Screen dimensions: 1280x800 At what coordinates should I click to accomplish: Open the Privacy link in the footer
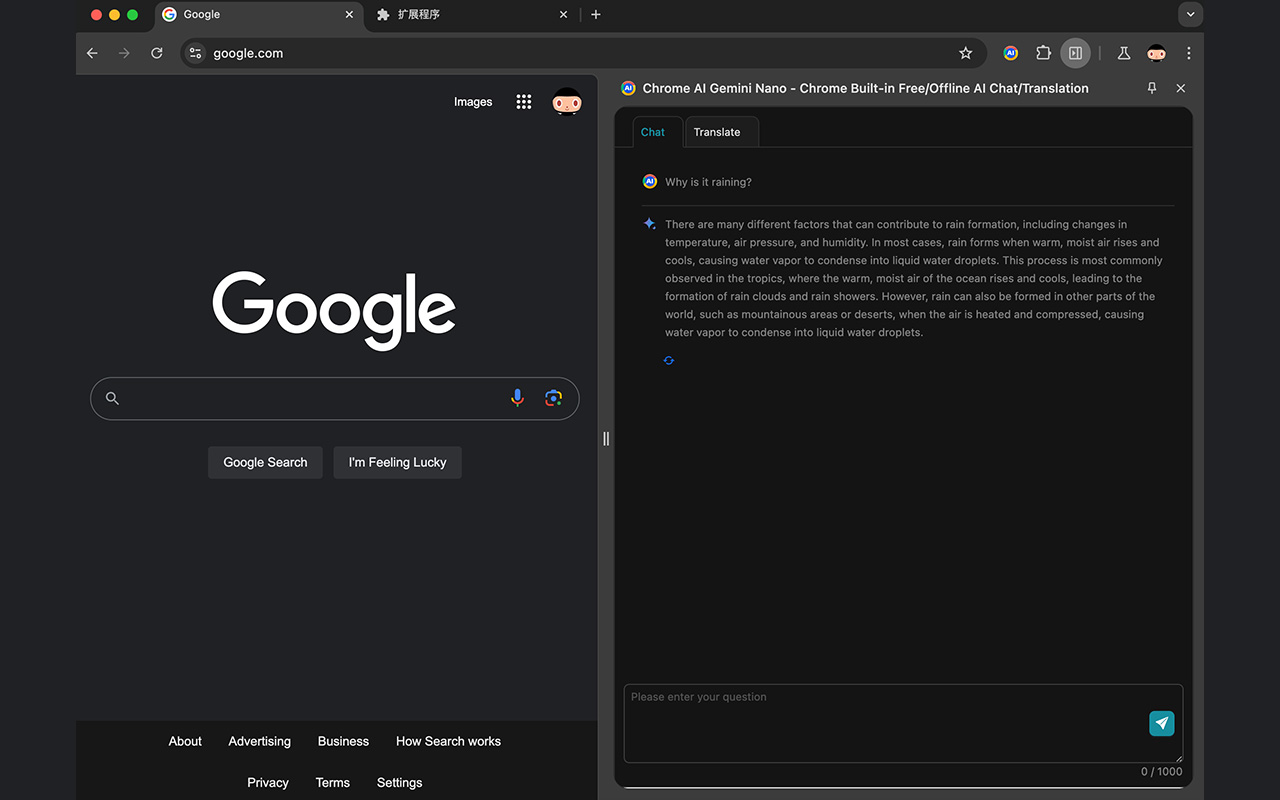pos(267,782)
